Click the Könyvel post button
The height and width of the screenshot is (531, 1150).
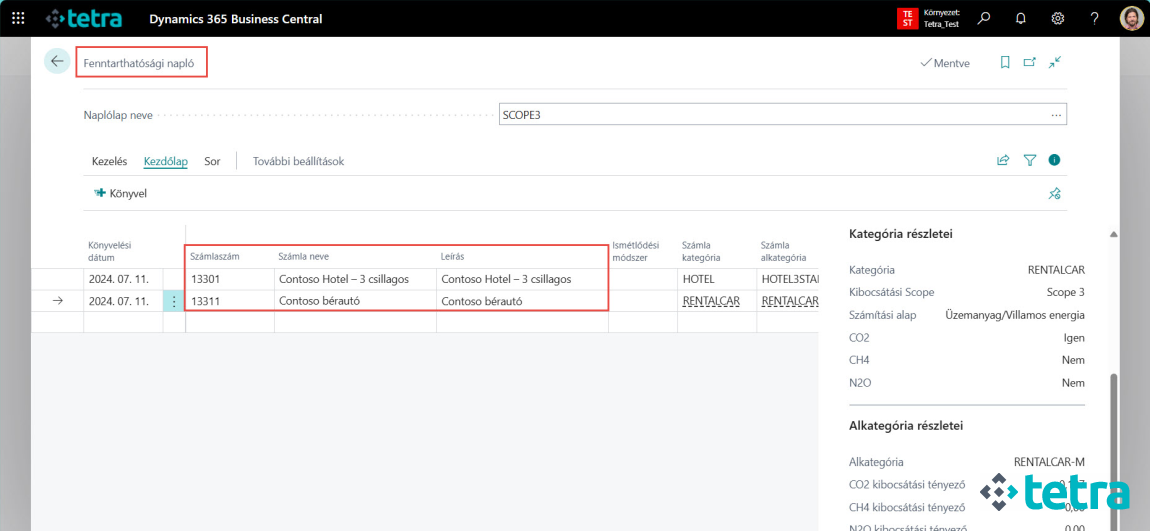121,193
